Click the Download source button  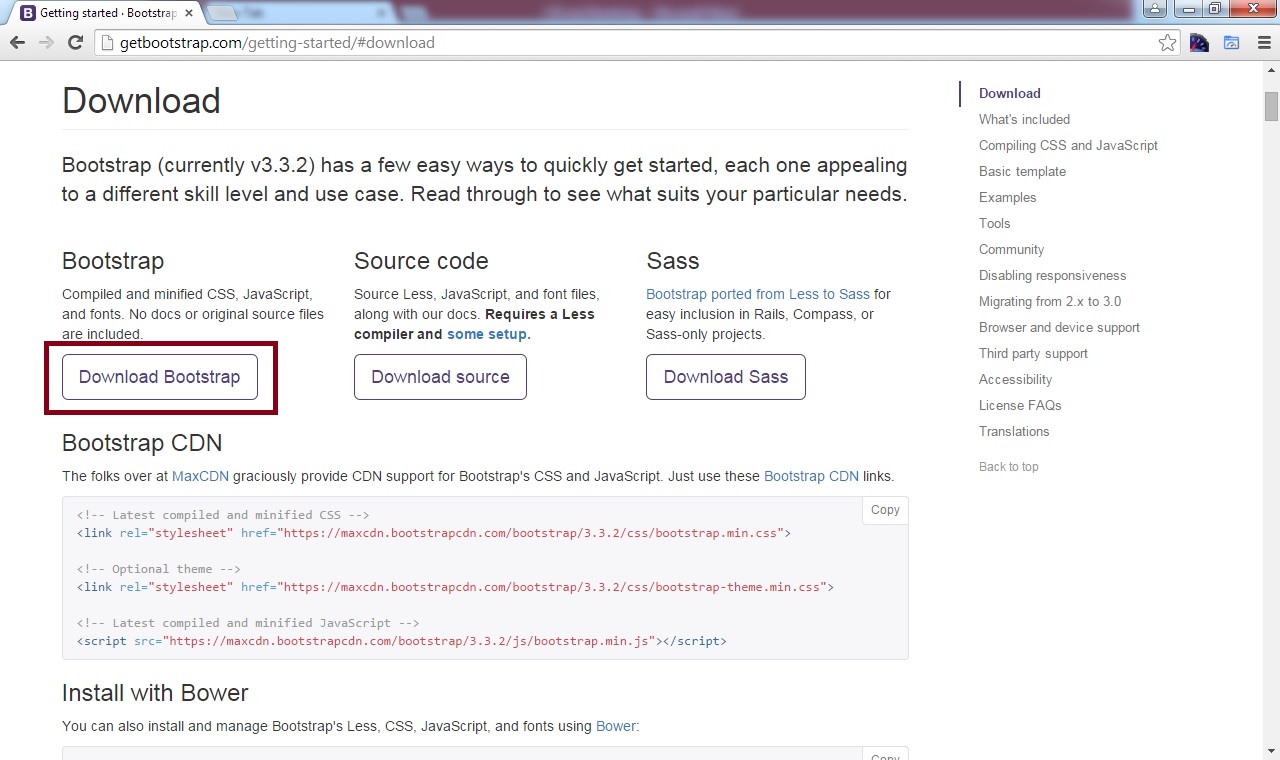pyautogui.click(x=440, y=377)
